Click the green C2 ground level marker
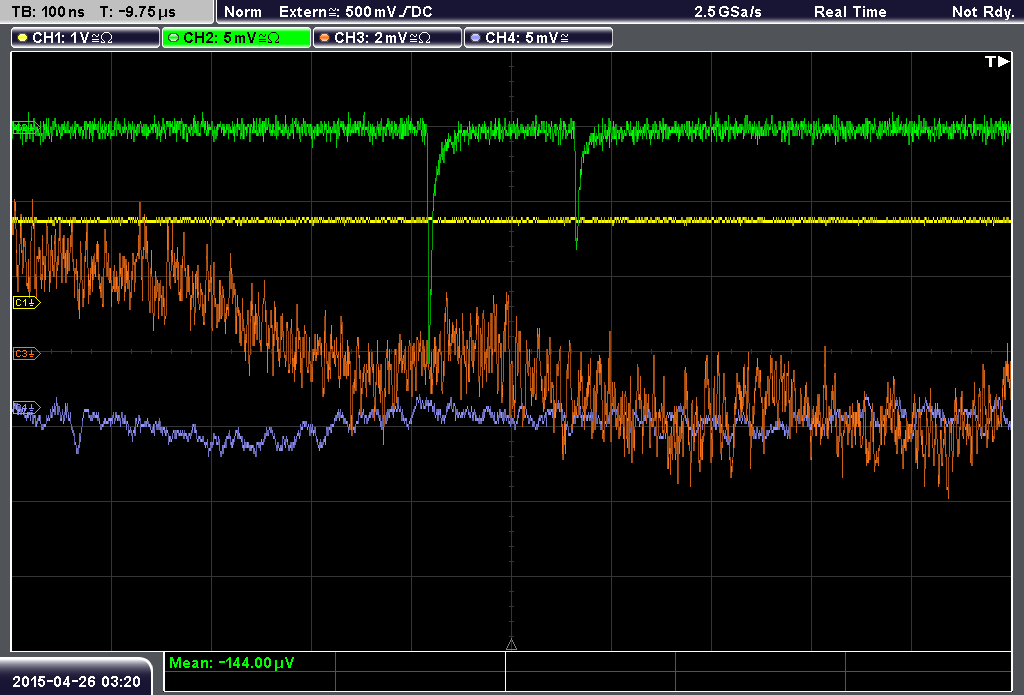1024x695 pixels. (25, 127)
